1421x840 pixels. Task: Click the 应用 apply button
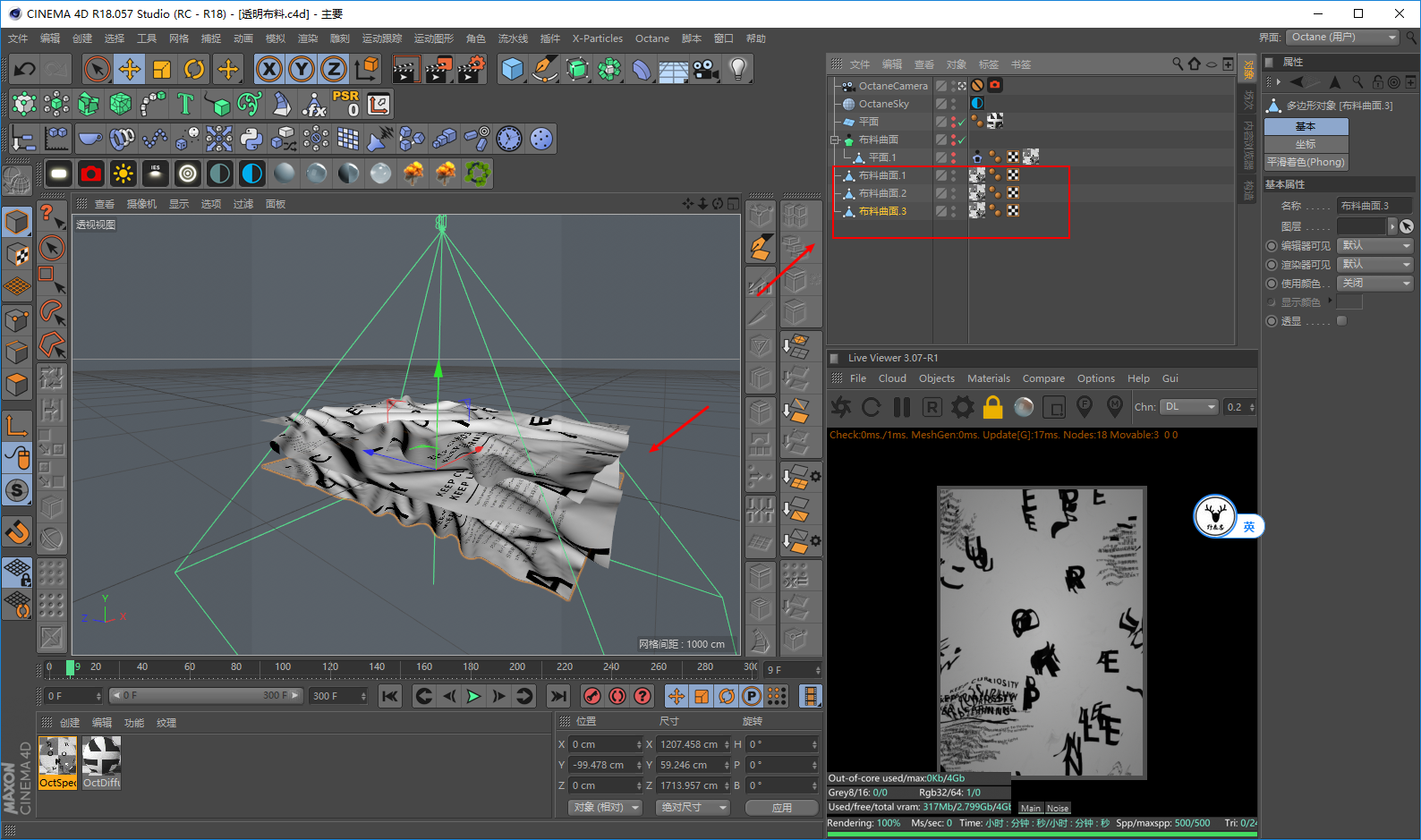(781, 808)
